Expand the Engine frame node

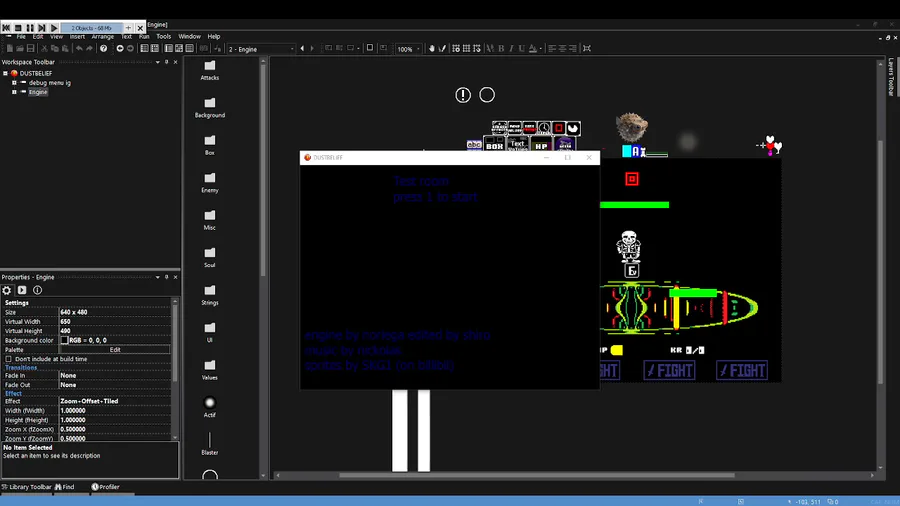coord(14,92)
